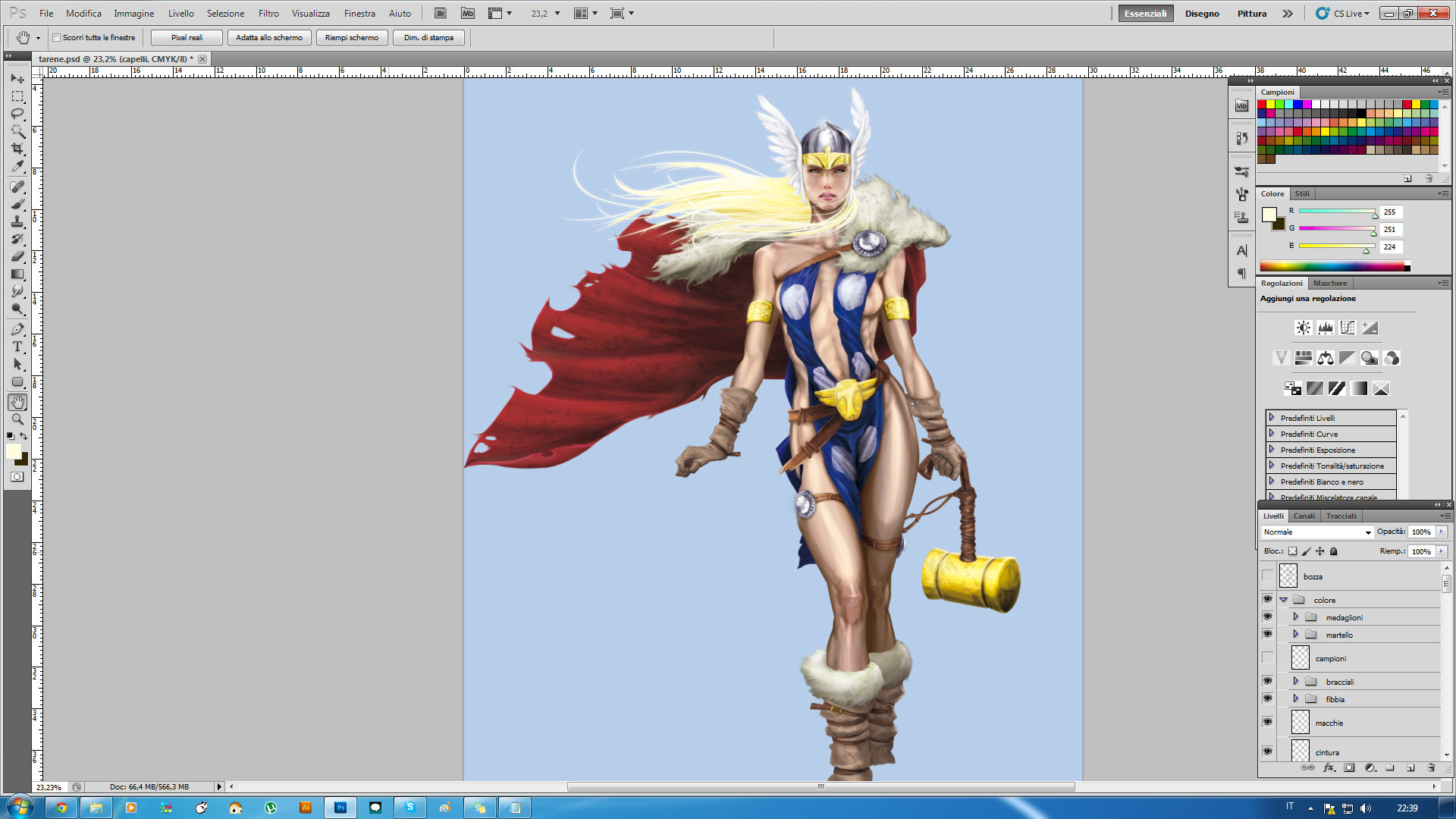Expand Predefiniti Curve presets
The width and height of the screenshot is (1456, 819).
(x=1272, y=434)
